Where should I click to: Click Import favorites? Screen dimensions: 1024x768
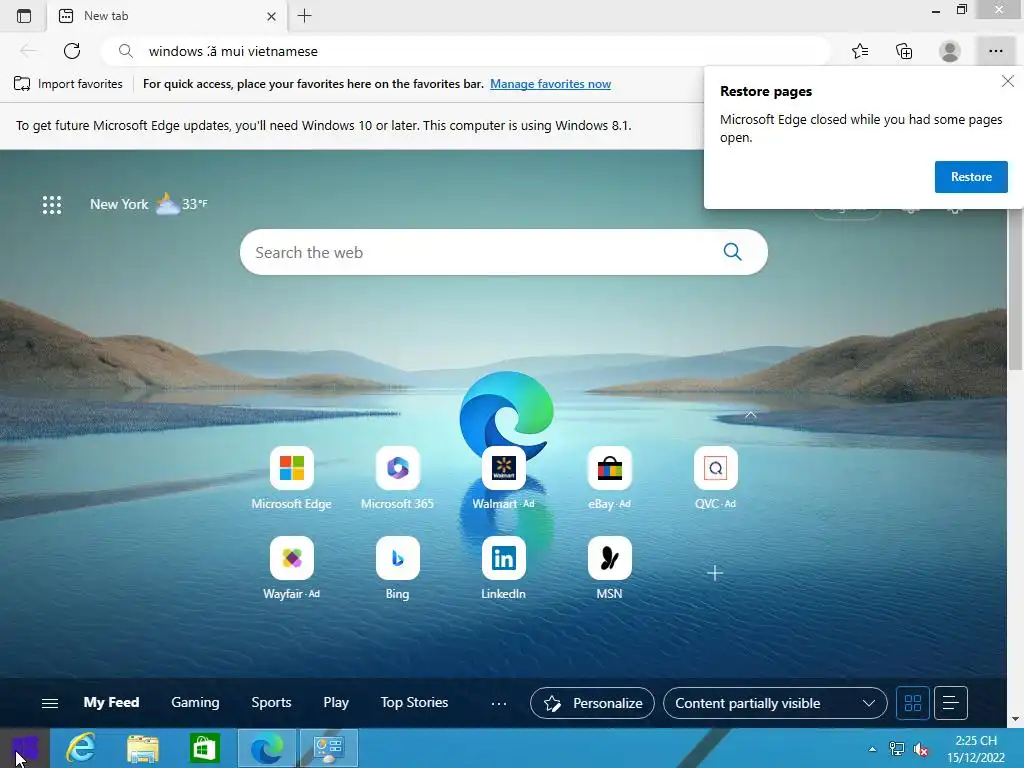[x=68, y=84]
